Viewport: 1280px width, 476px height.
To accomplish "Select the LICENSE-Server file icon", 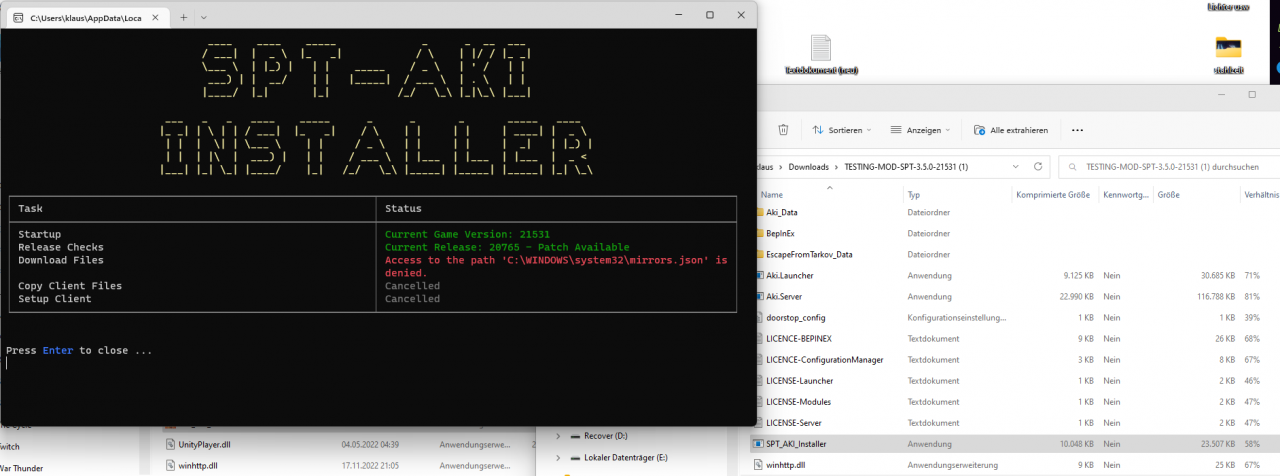I will click(758, 422).
